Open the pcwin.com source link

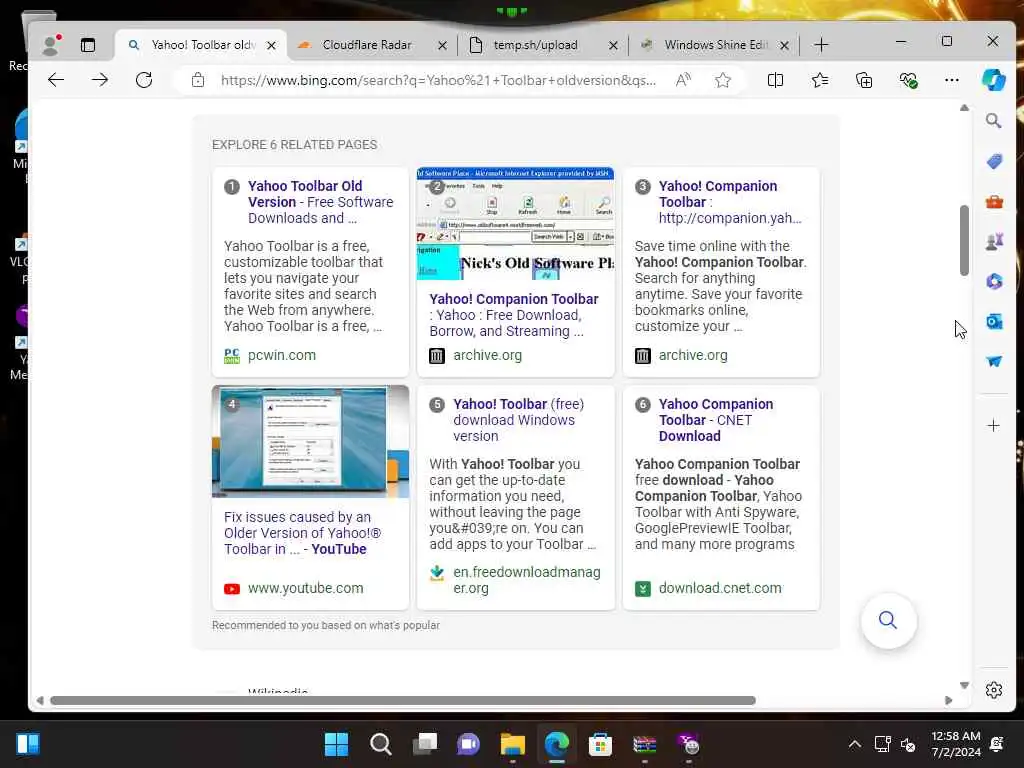tap(281, 355)
